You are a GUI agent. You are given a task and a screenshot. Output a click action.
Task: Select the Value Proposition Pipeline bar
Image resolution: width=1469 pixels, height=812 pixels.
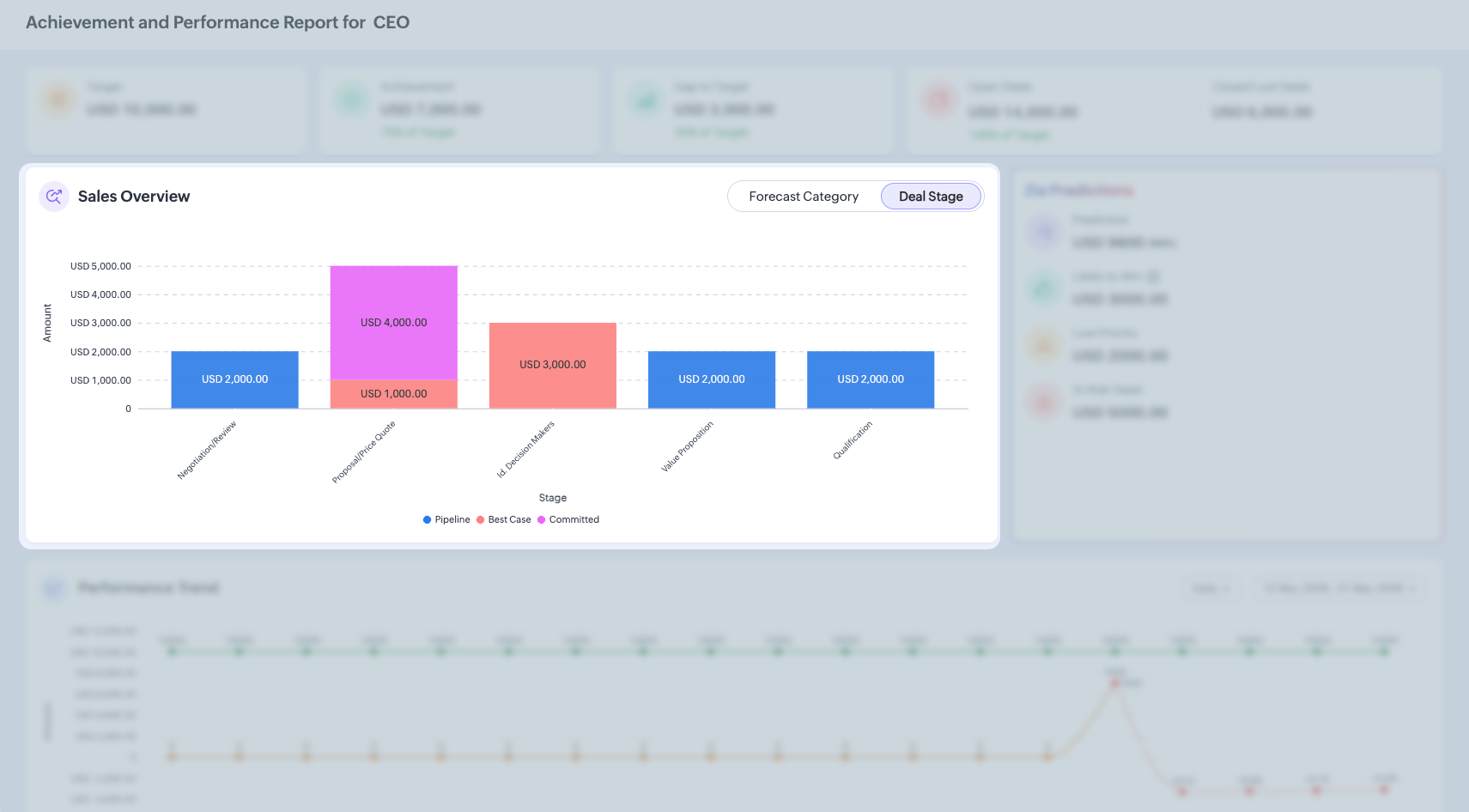coord(712,379)
